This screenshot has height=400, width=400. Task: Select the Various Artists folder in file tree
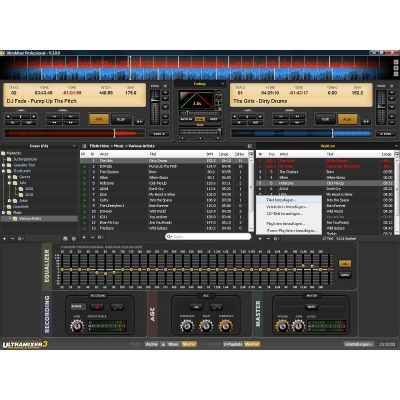(30, 219)
